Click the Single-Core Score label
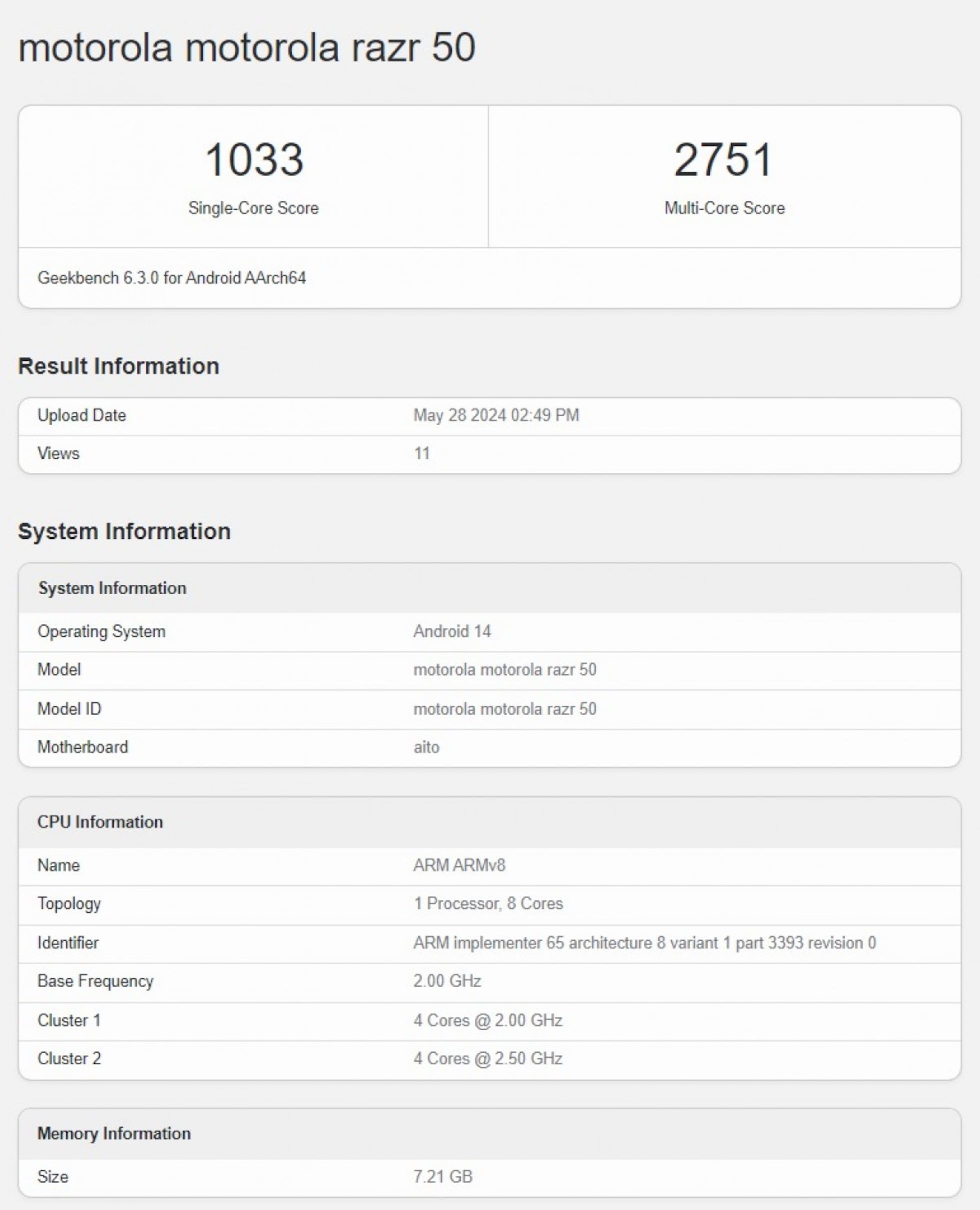980x1210 pixels. tap(253, 208)
